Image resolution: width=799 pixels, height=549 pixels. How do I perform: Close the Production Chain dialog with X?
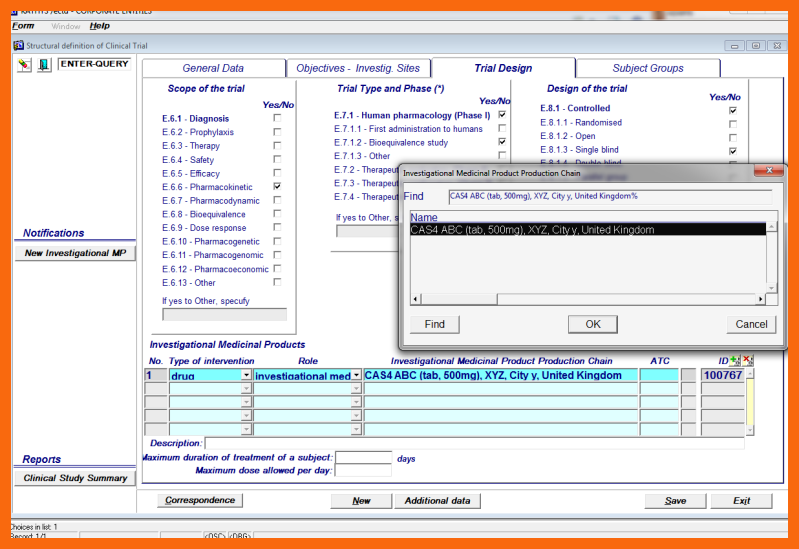pyautogui.click(x=768, y=172)
